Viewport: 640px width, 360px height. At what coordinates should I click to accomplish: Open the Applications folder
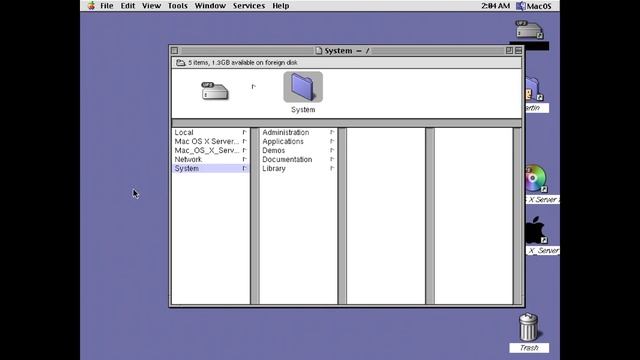(298, 141)
